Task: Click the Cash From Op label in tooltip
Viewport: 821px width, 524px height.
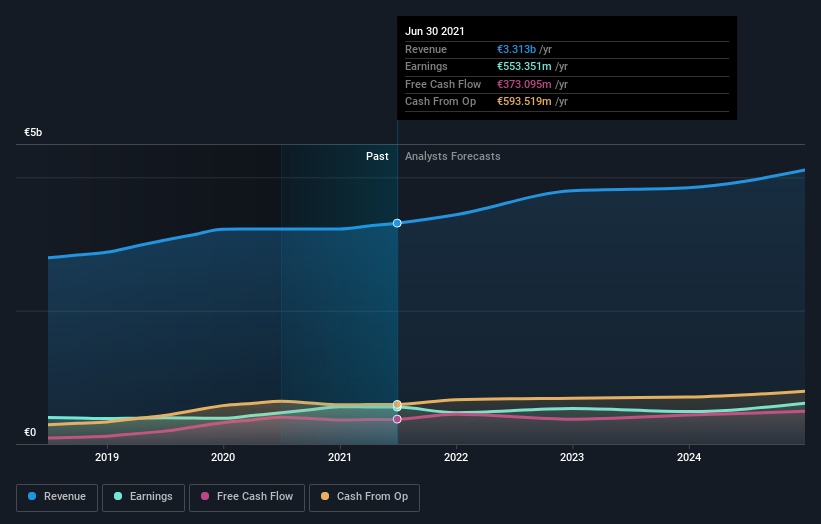Action: click(440, 102)
